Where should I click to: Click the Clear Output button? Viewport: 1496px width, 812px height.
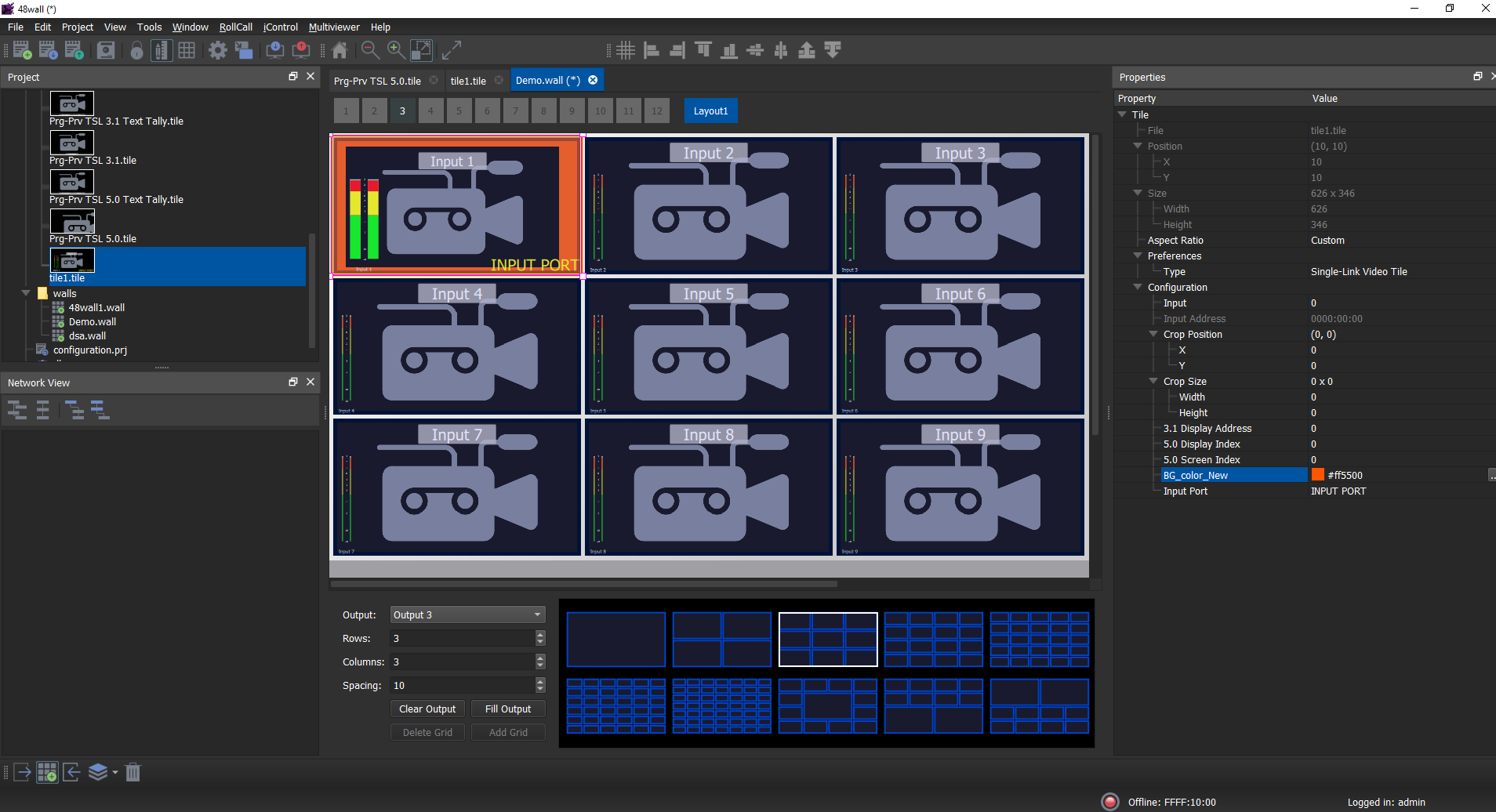pos(427,709)
